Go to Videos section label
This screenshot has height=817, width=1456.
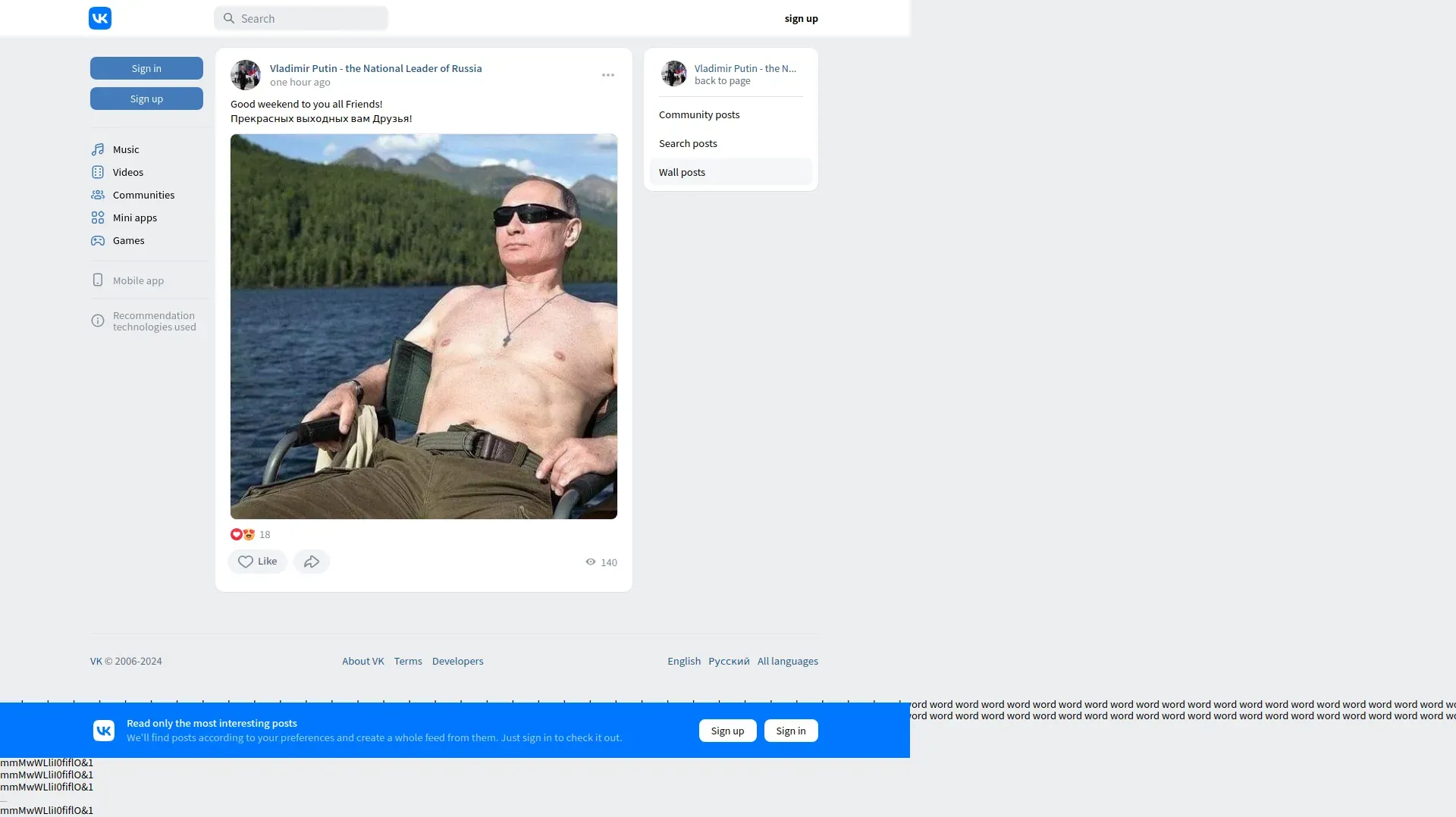(128, 172)
